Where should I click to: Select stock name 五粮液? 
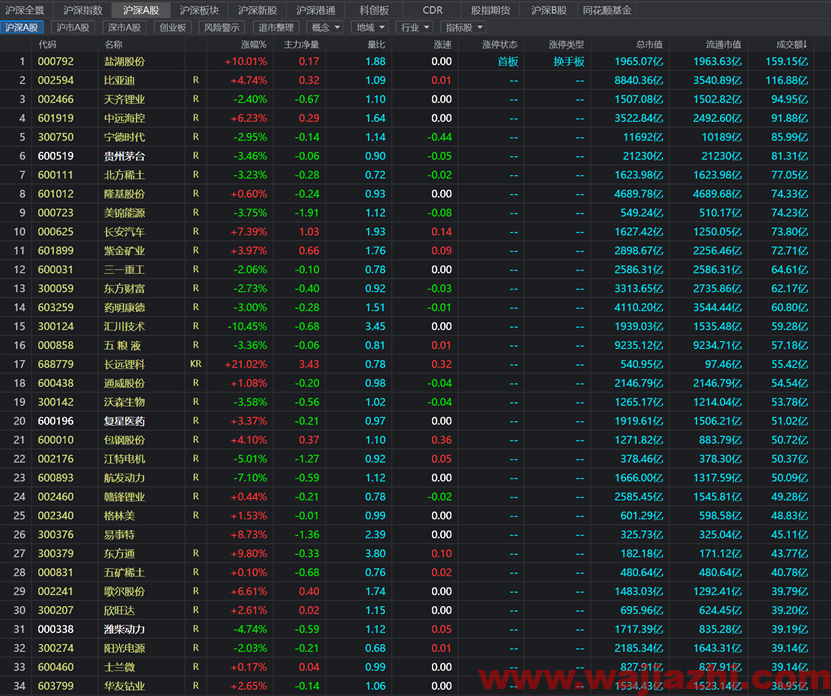pyautogui.click(x=122, y=346)
